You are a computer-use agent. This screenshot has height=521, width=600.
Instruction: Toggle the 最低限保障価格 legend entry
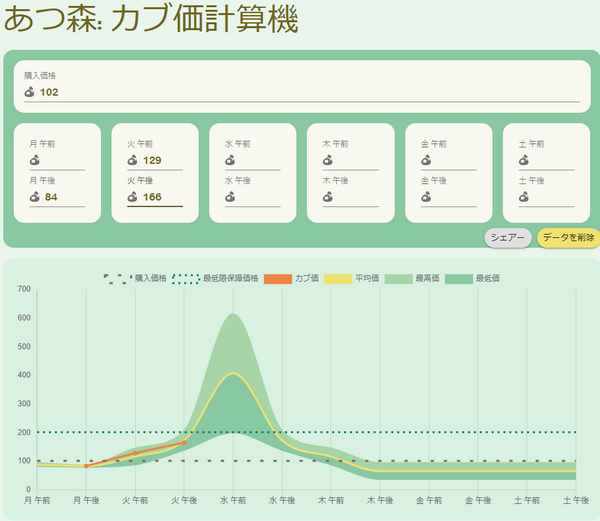click(x=215, y=278)
